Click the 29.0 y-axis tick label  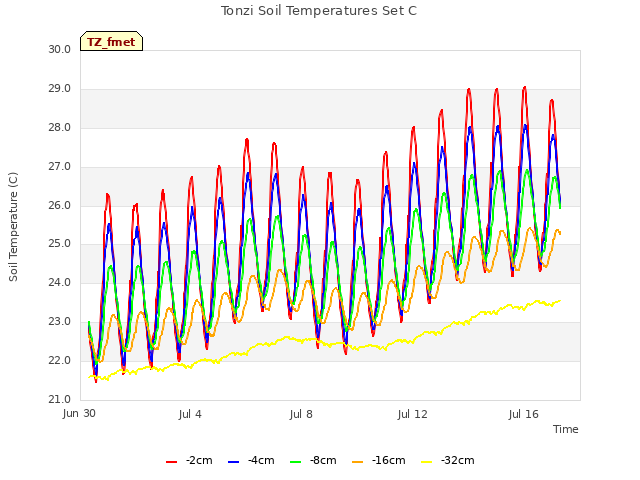[x=60, y=89]
